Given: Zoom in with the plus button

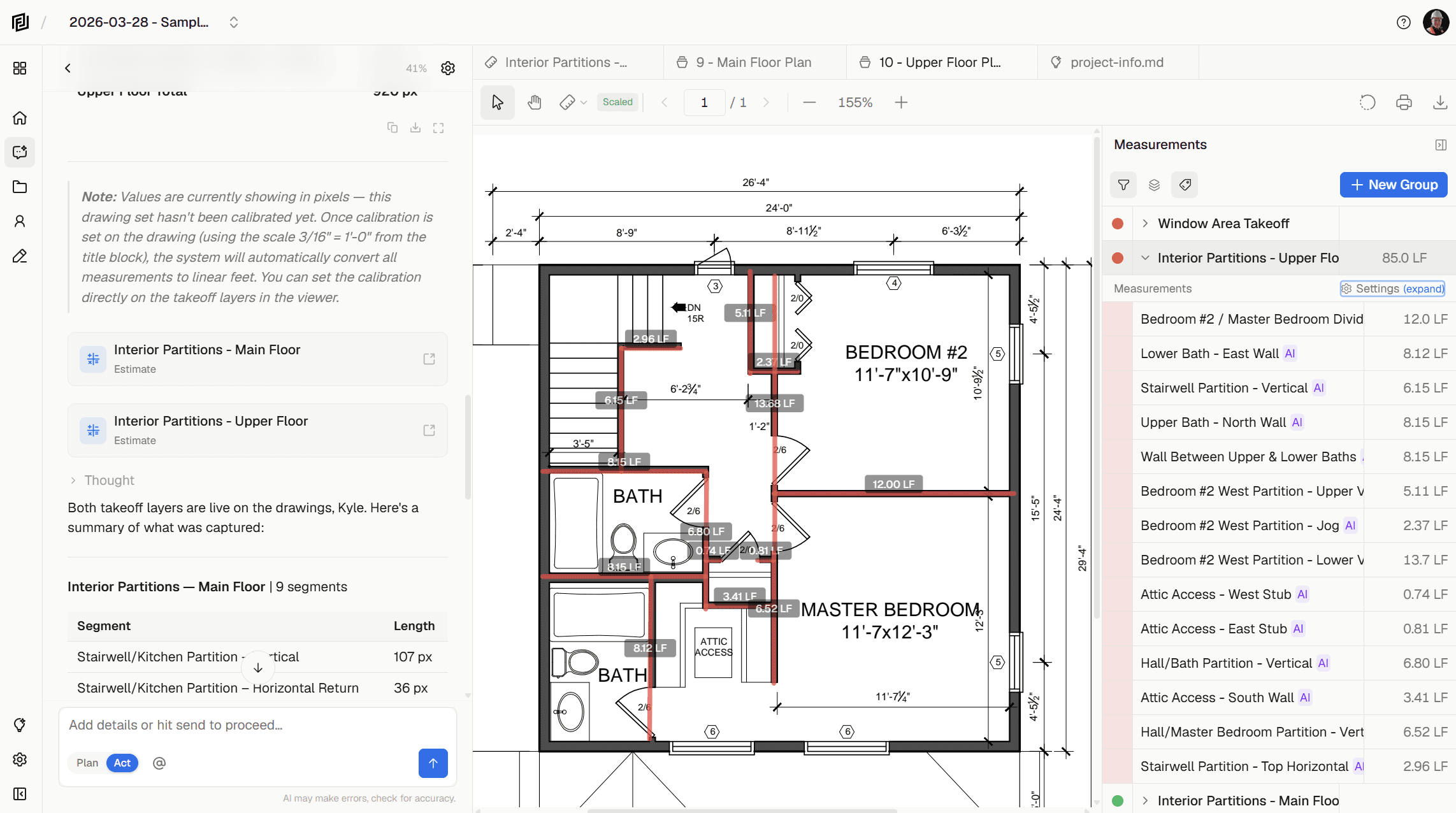Looking at the screenshot, I should [x=901, y=102].
